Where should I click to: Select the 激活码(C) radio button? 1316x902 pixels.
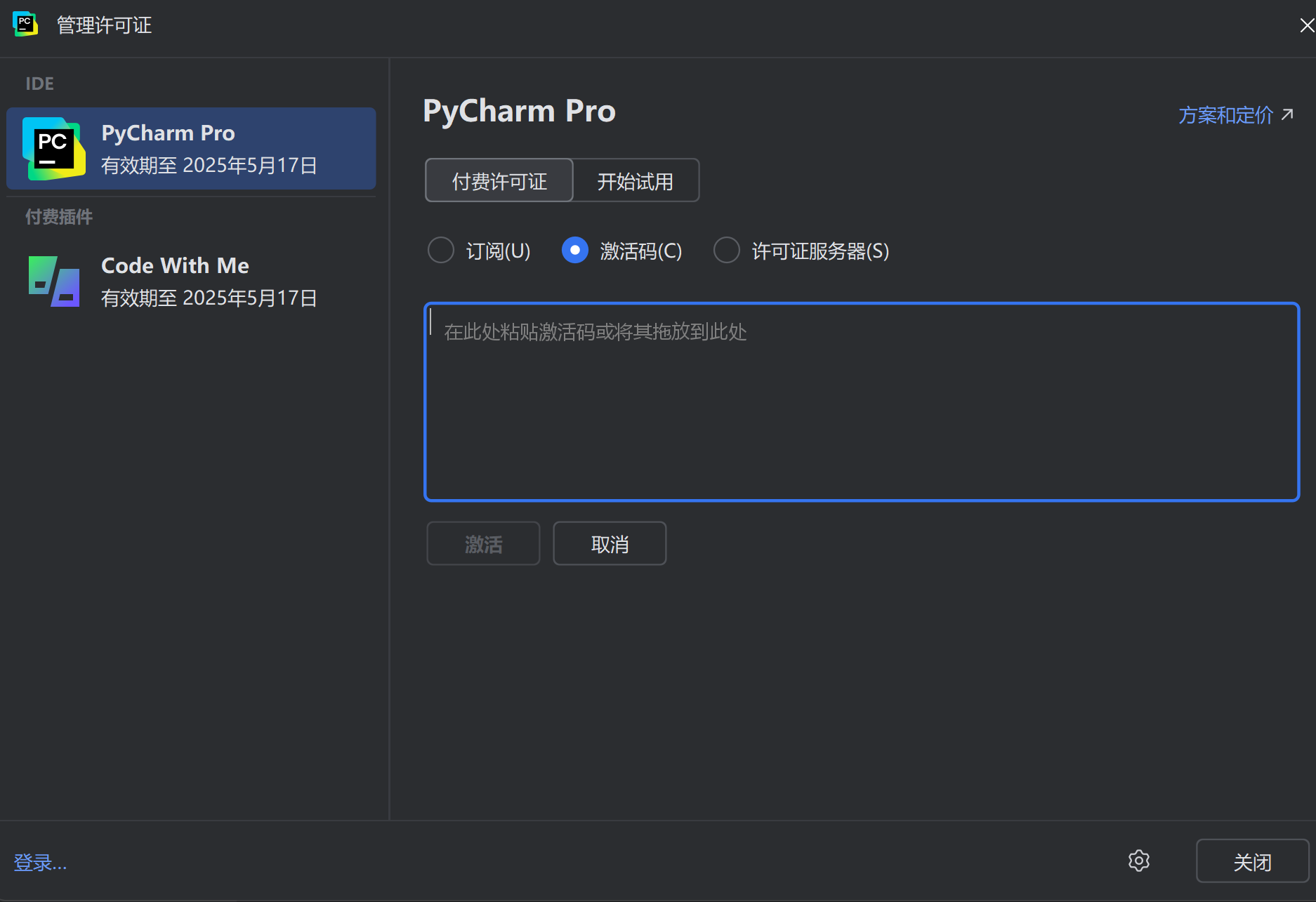(574, 250)
